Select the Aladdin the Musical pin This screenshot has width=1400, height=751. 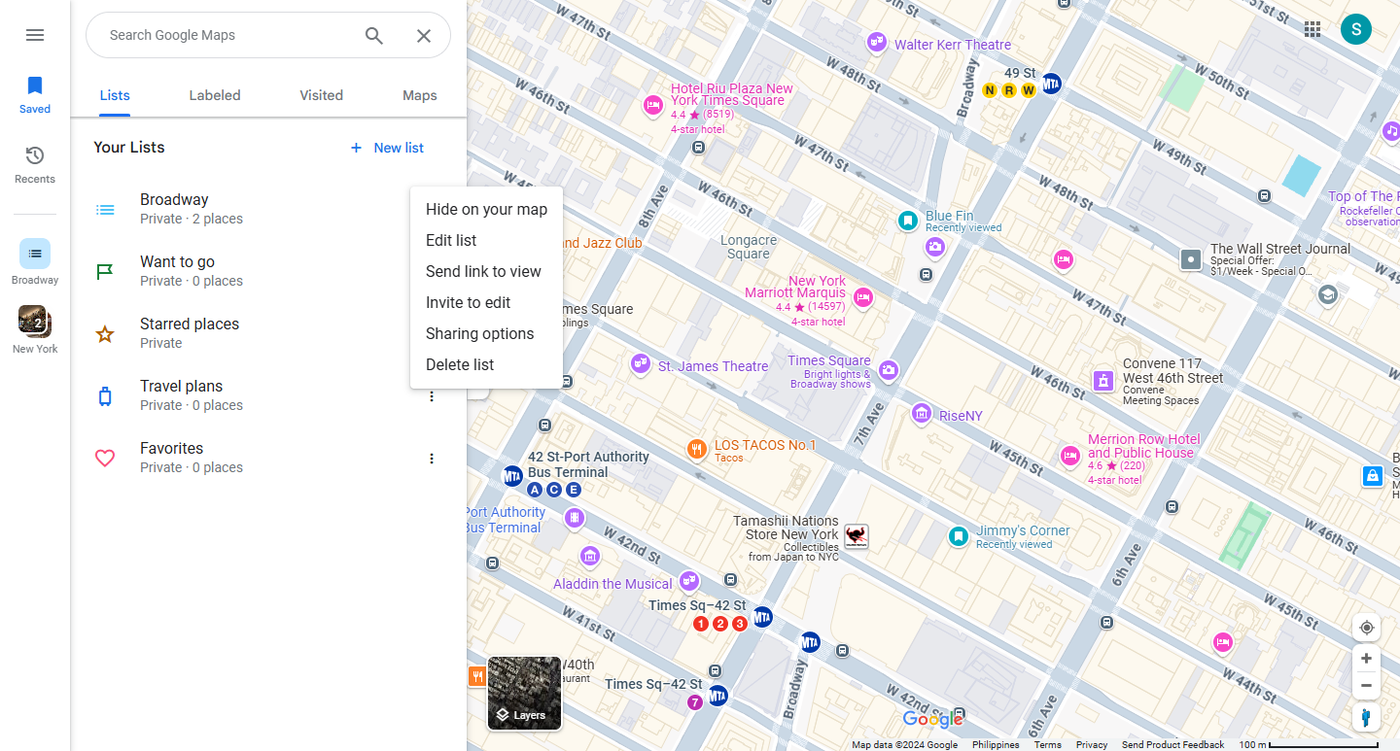click(x=689, y=581)
